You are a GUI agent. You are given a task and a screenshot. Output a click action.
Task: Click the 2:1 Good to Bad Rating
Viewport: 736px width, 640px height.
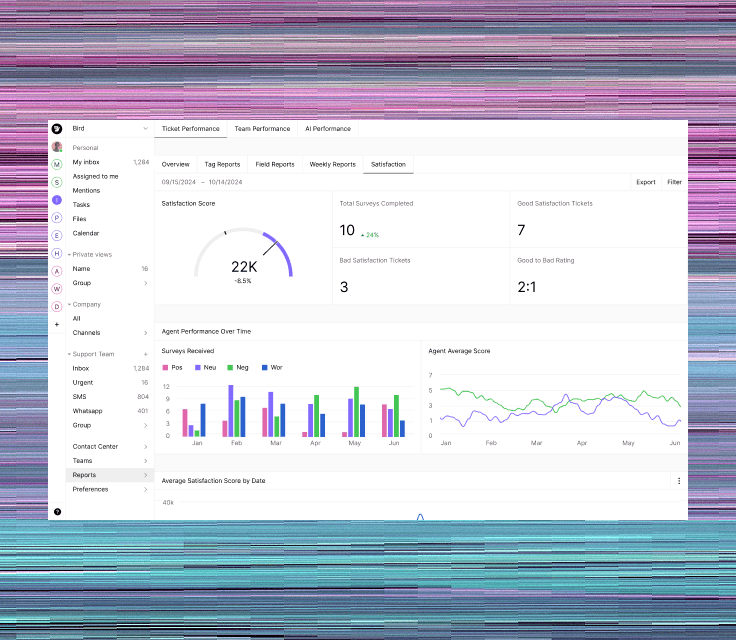point(527,287)
